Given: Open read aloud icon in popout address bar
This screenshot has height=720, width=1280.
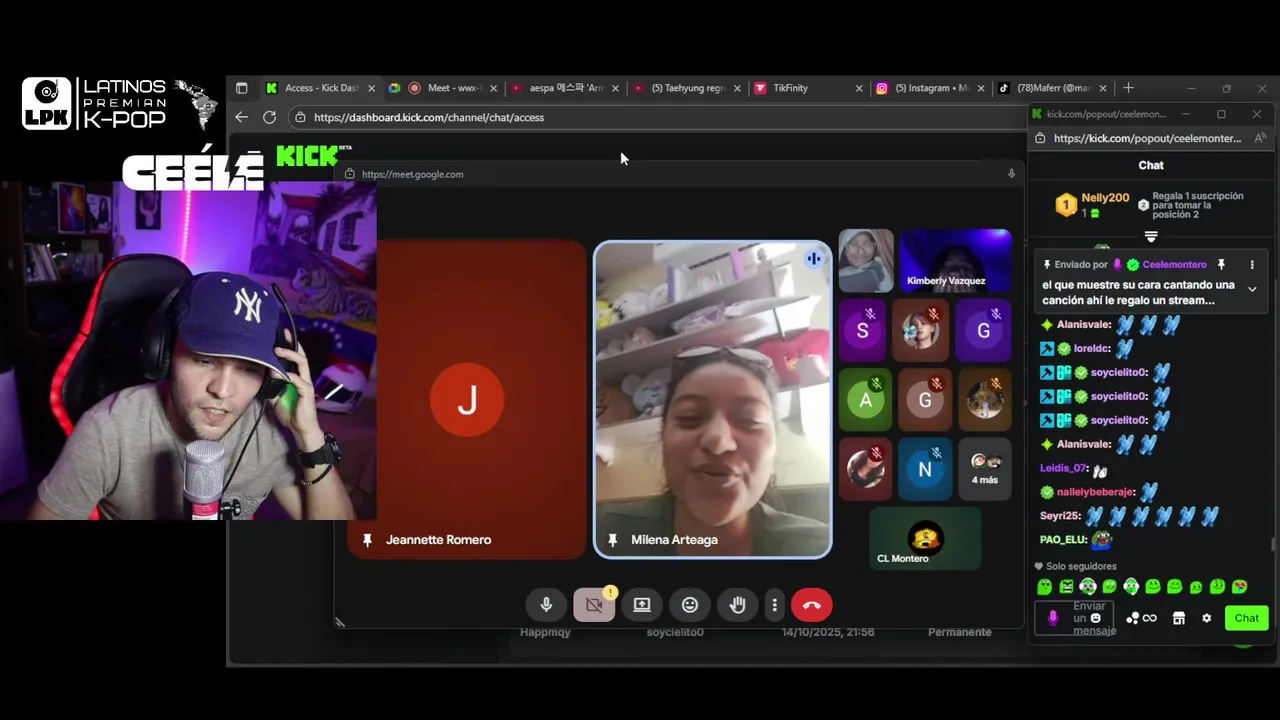Looking at the screenshot, I should coord(1260,138).
